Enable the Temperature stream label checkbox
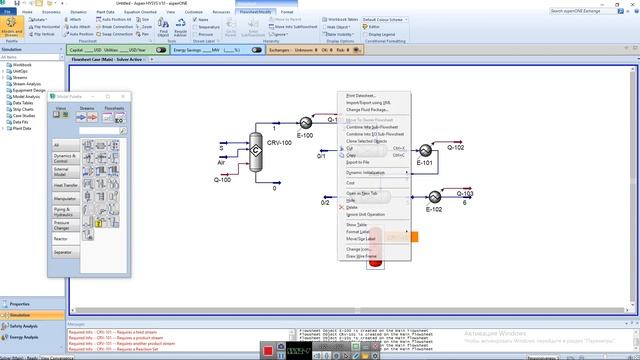640x360 pixels. tap(195, 27)
